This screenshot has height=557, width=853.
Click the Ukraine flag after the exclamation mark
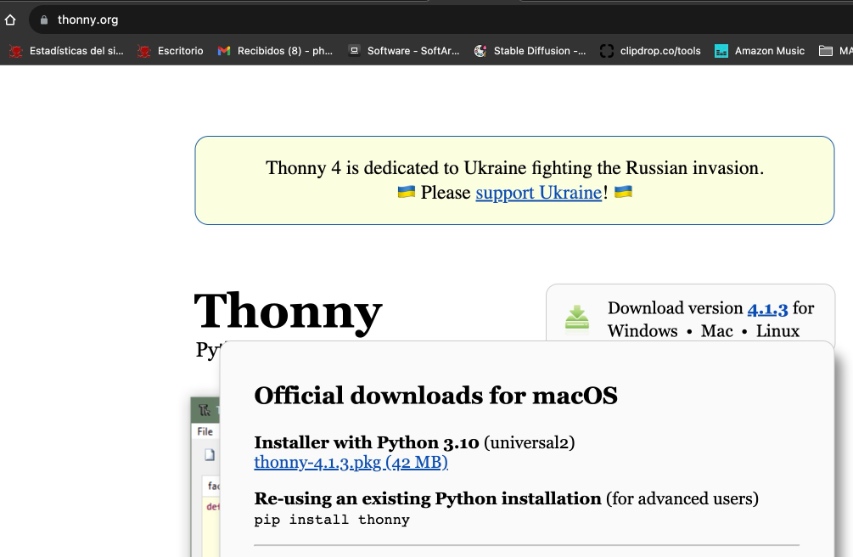pos(623,191)
